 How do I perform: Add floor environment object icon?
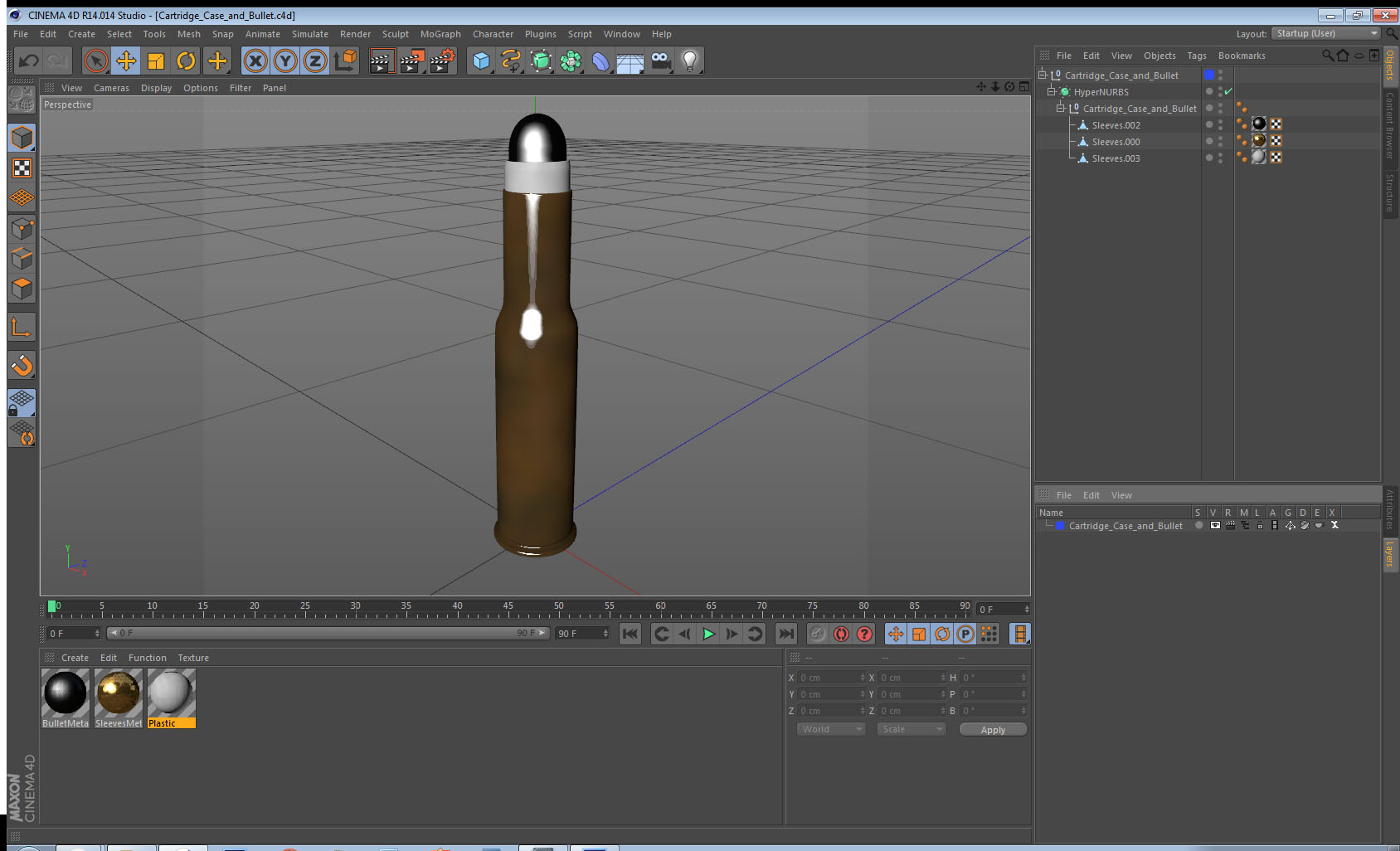click(630, 61)
